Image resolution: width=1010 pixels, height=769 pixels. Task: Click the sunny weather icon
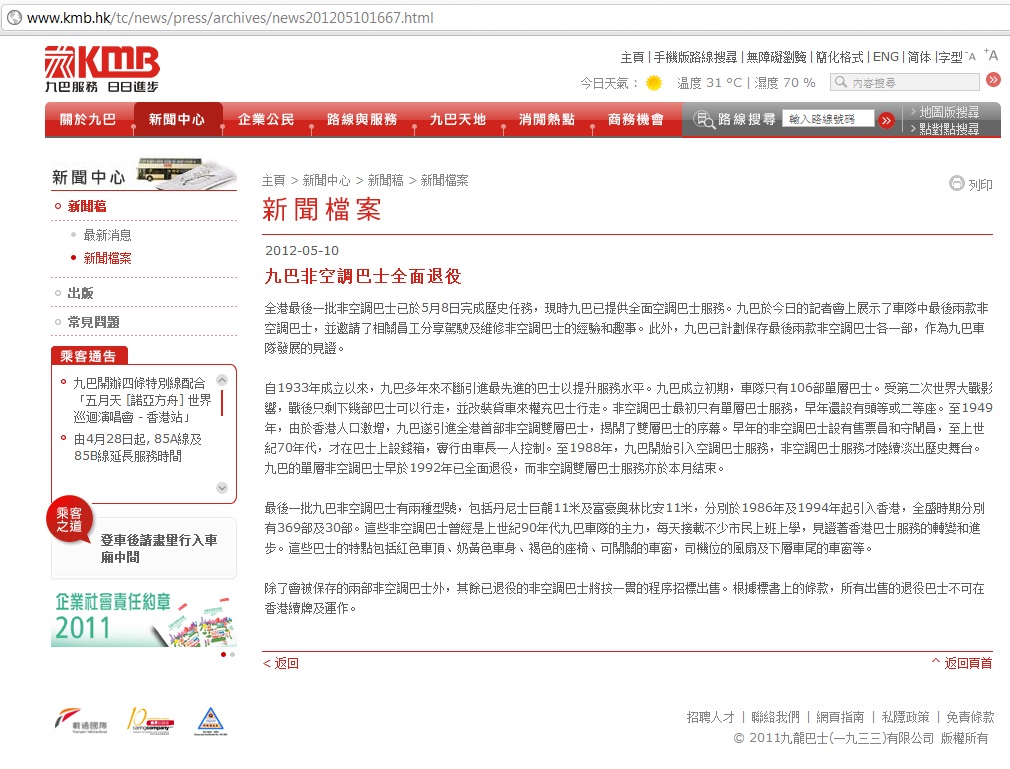coord(654,83)
